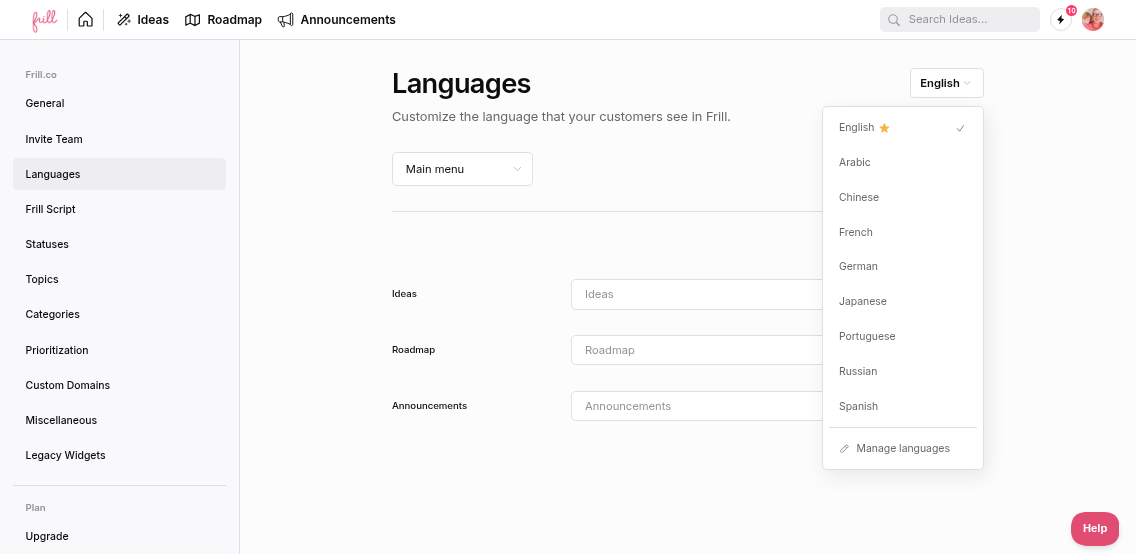Click the Ideas translation input field
This screenshot has width=1136, height=554.
point(697,294)
